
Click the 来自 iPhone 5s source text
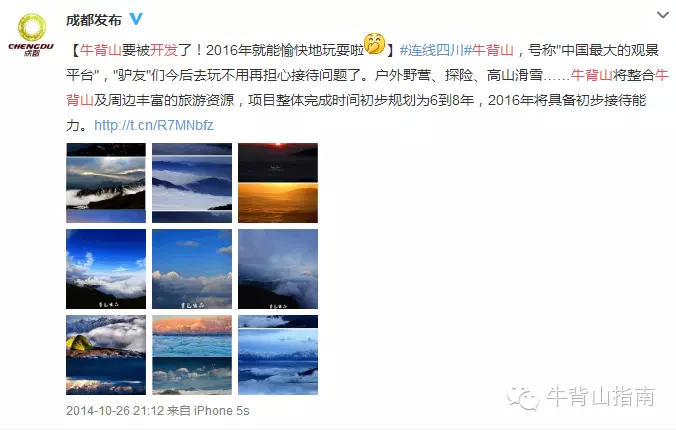pos(208,411)
